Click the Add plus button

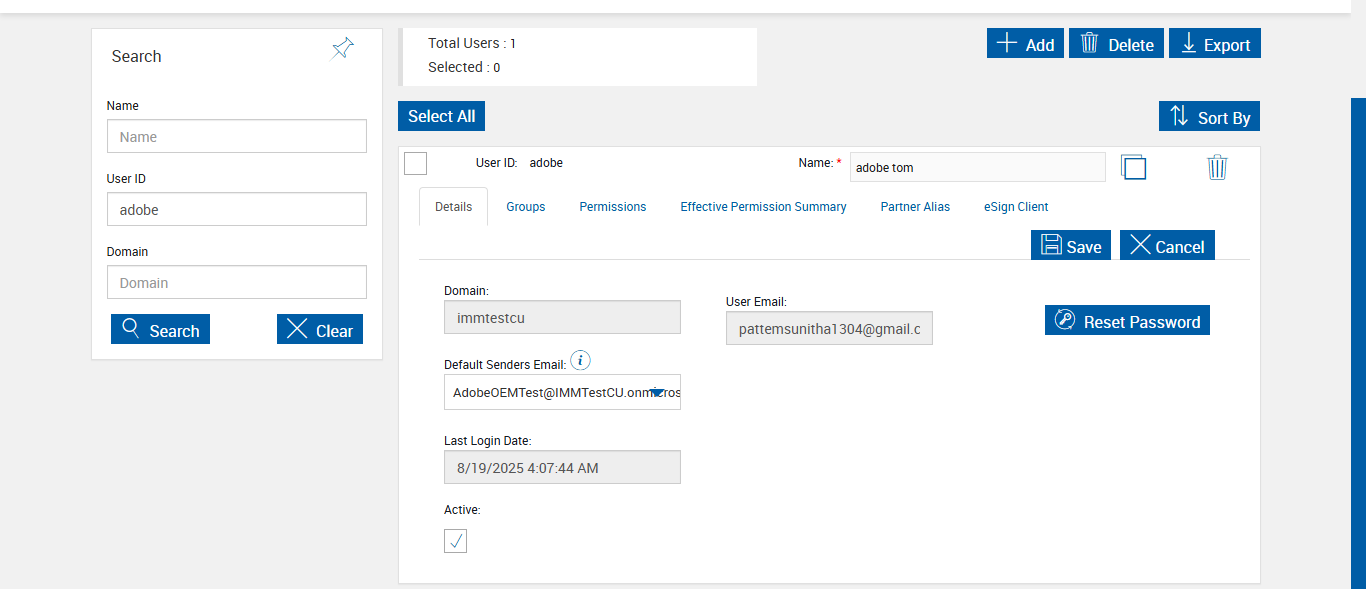pyautogui.click(x=1025, y=44)
